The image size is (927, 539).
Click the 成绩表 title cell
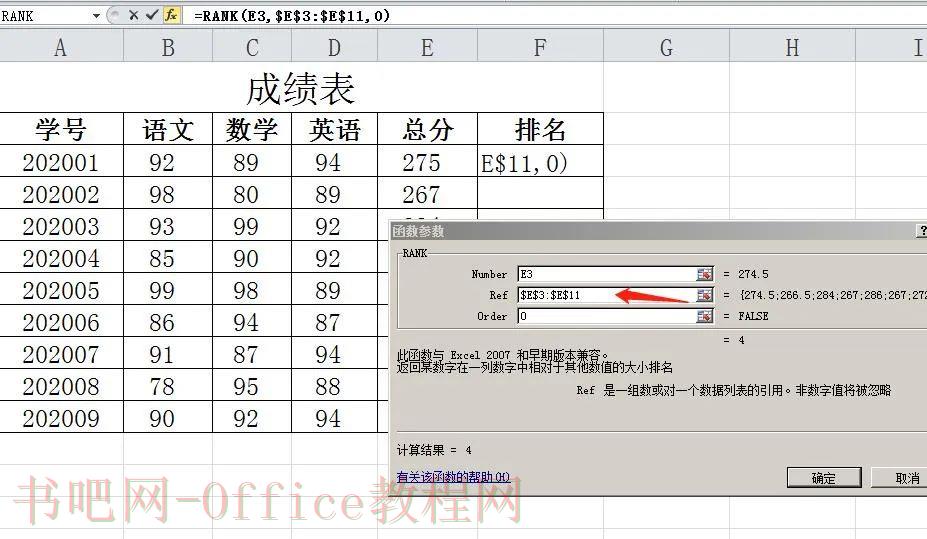pos(301,89)
